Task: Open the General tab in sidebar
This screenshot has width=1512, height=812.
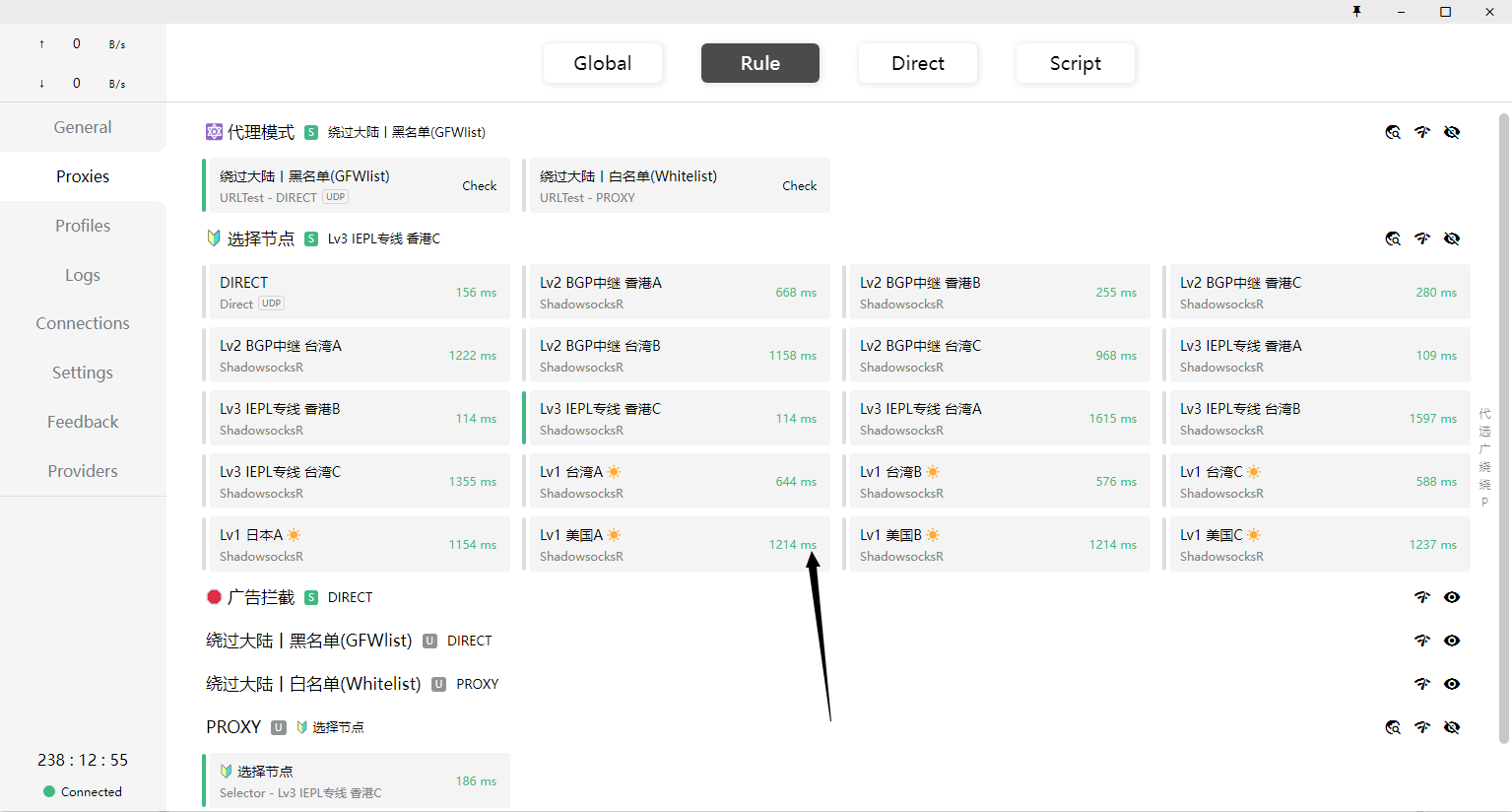Action: (x=83, y=127)
